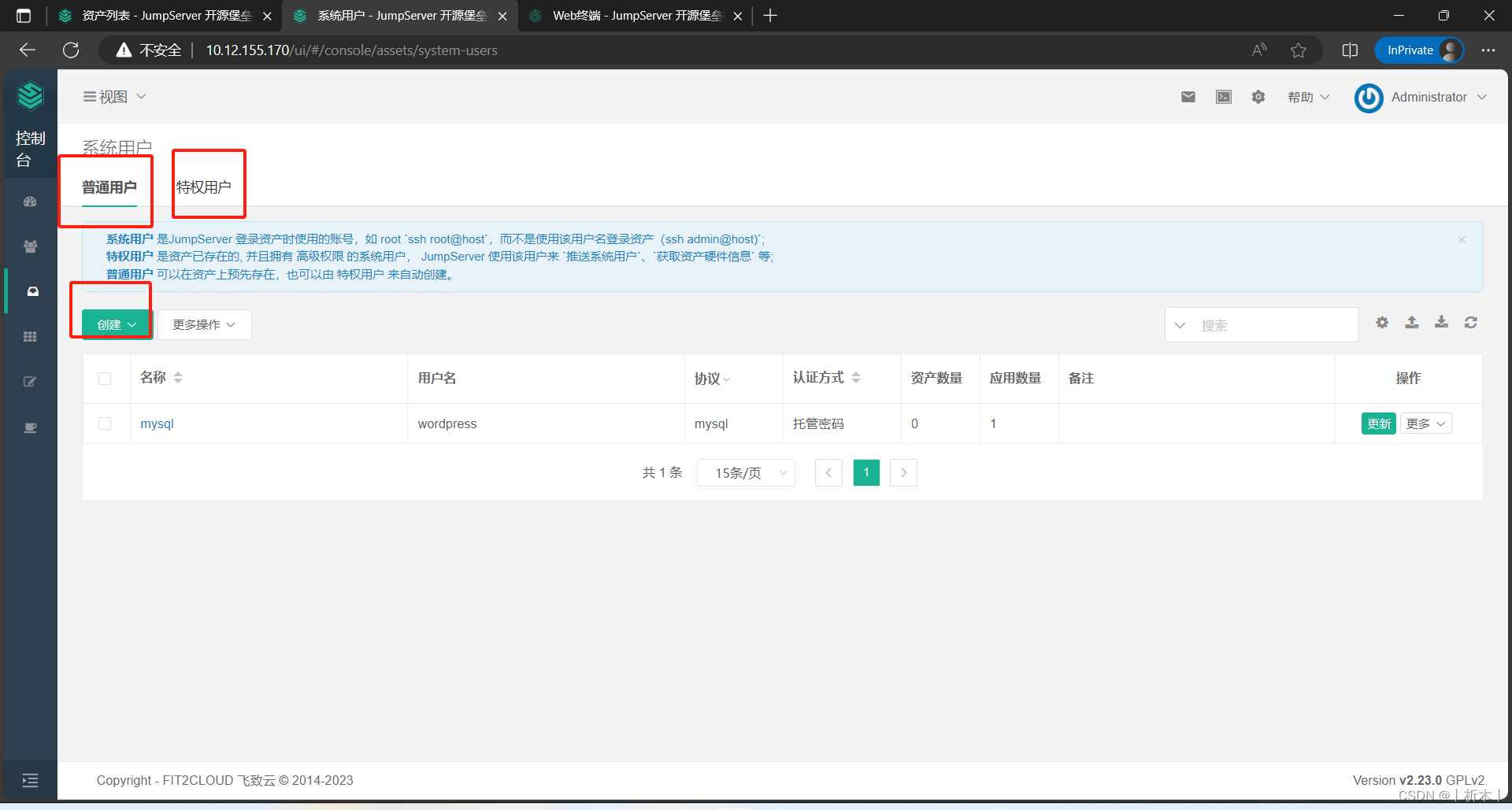The height and width of the screenshot is (810, 1512).
Task: Go to previous page arrow
Action: 828,472
